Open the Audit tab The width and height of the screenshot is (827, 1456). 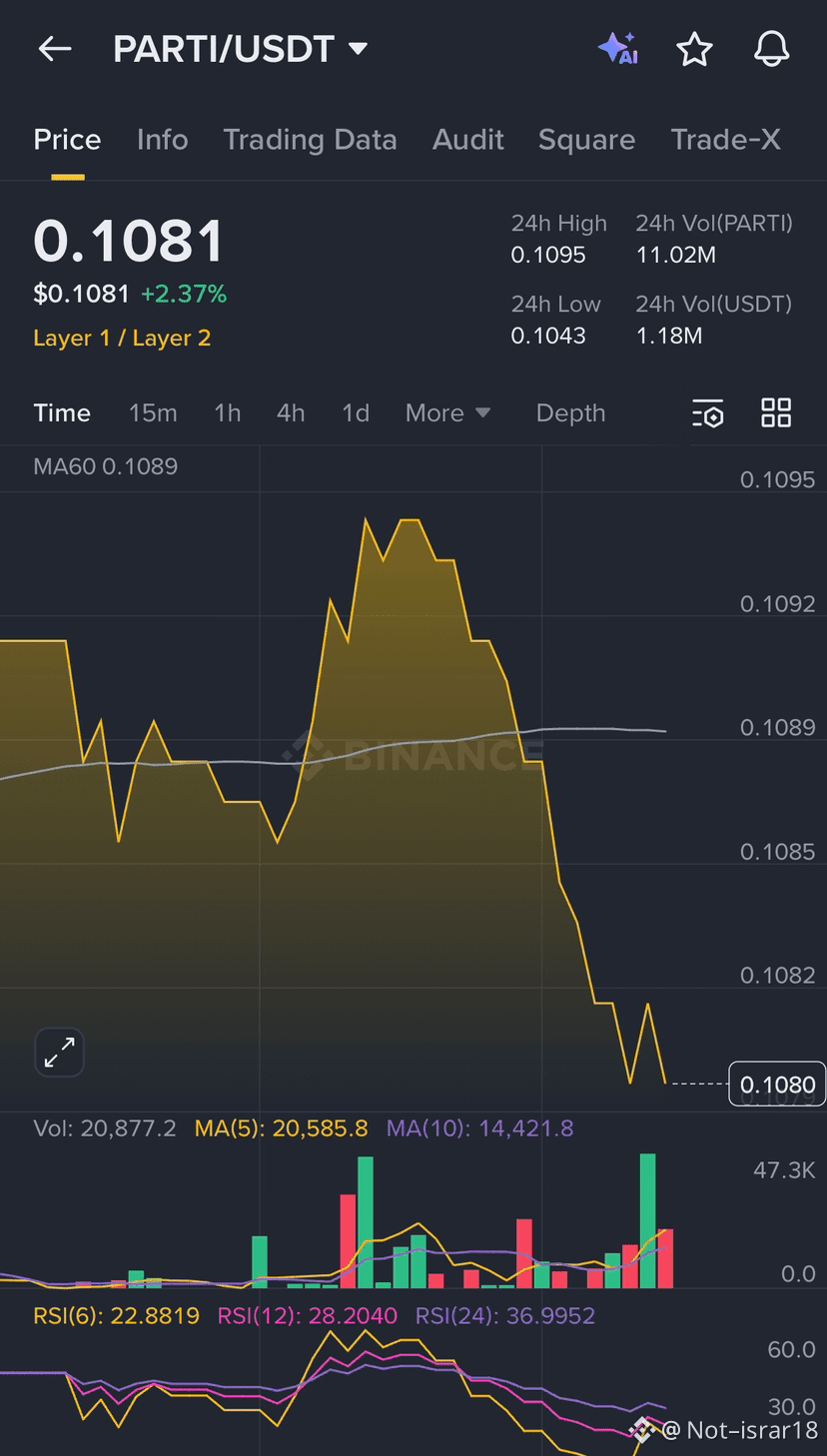467,140
